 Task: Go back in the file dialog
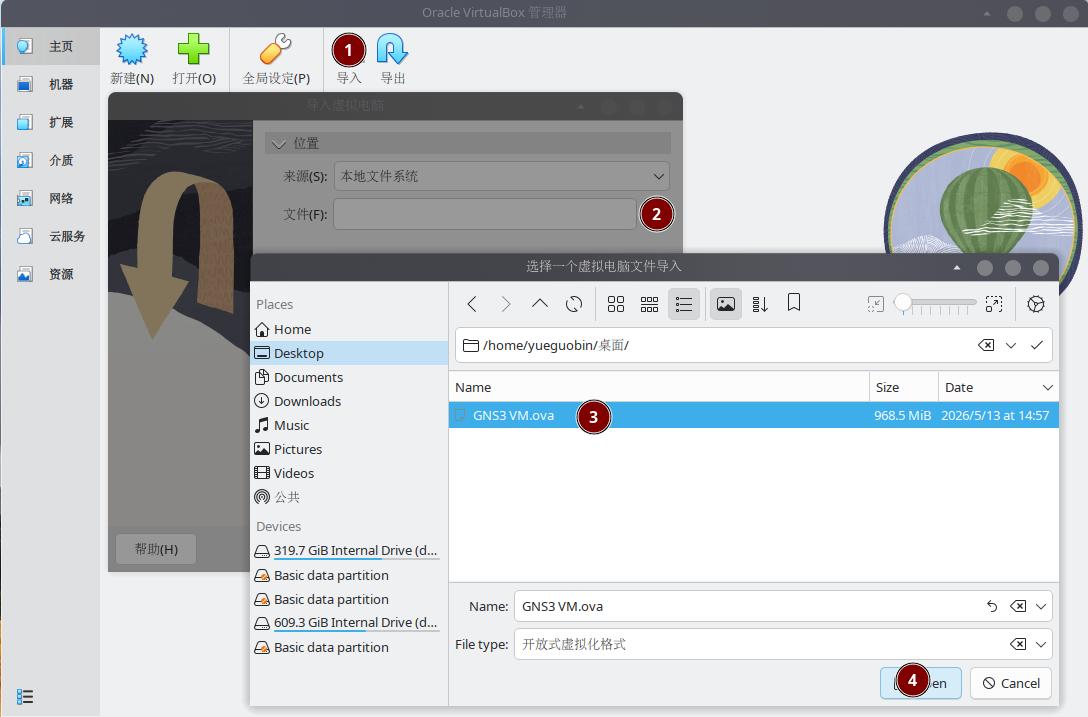(472, 304)
